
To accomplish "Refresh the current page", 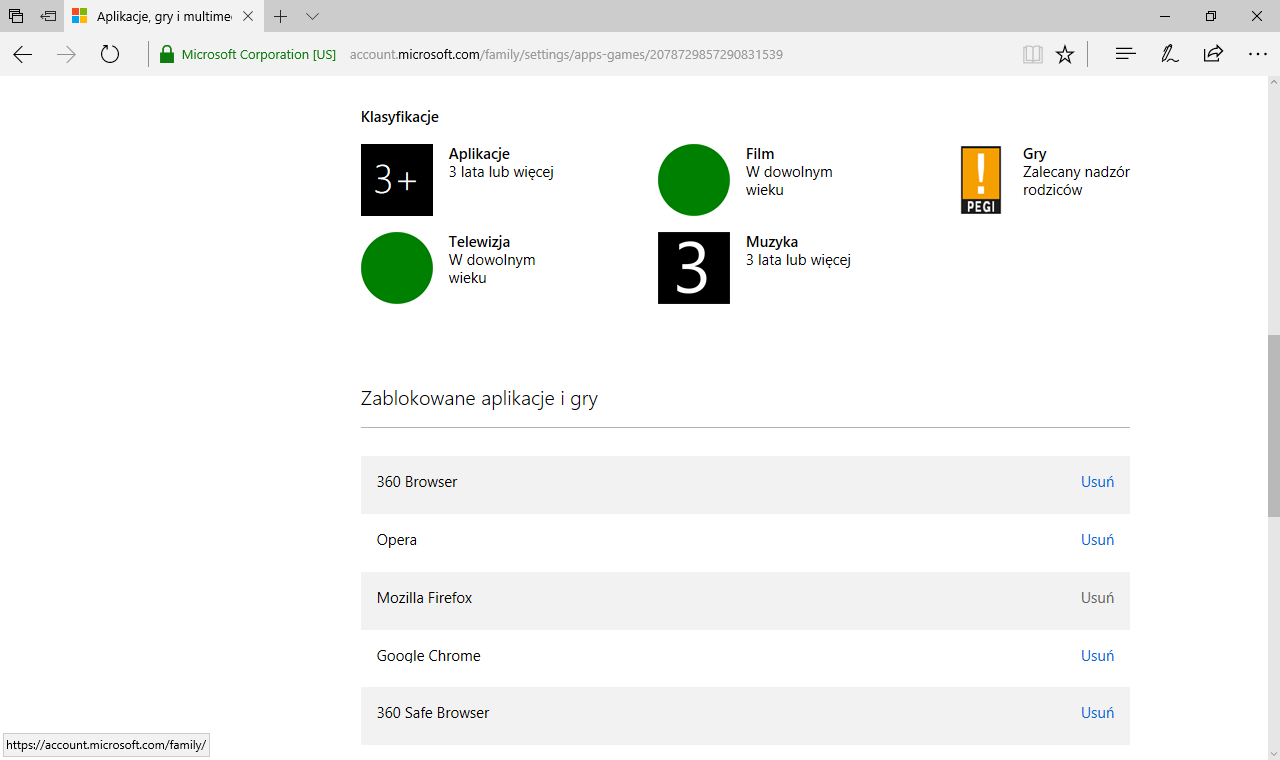I will (x=110, y=55).
